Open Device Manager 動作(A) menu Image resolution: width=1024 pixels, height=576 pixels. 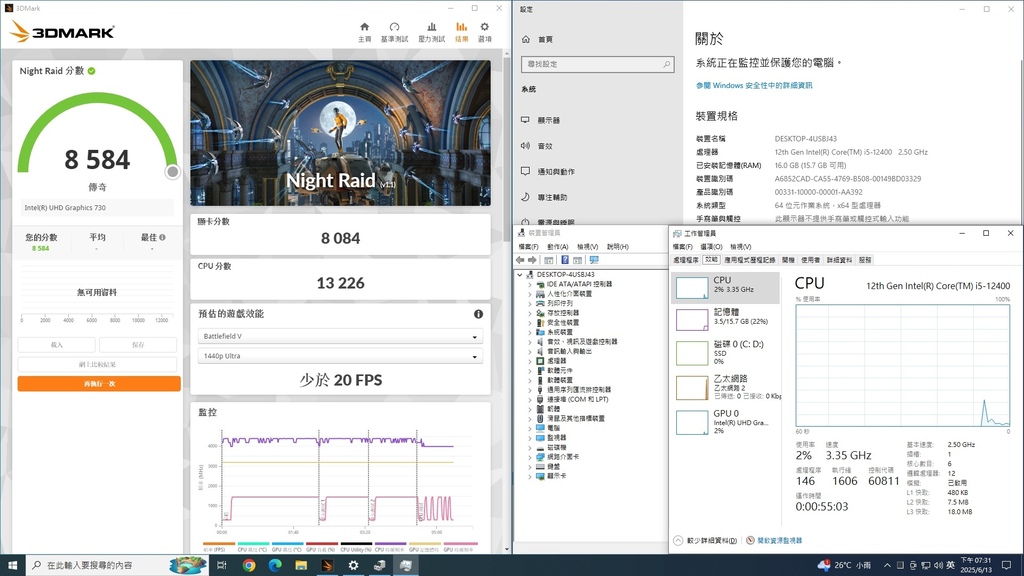tap(558, 247)
